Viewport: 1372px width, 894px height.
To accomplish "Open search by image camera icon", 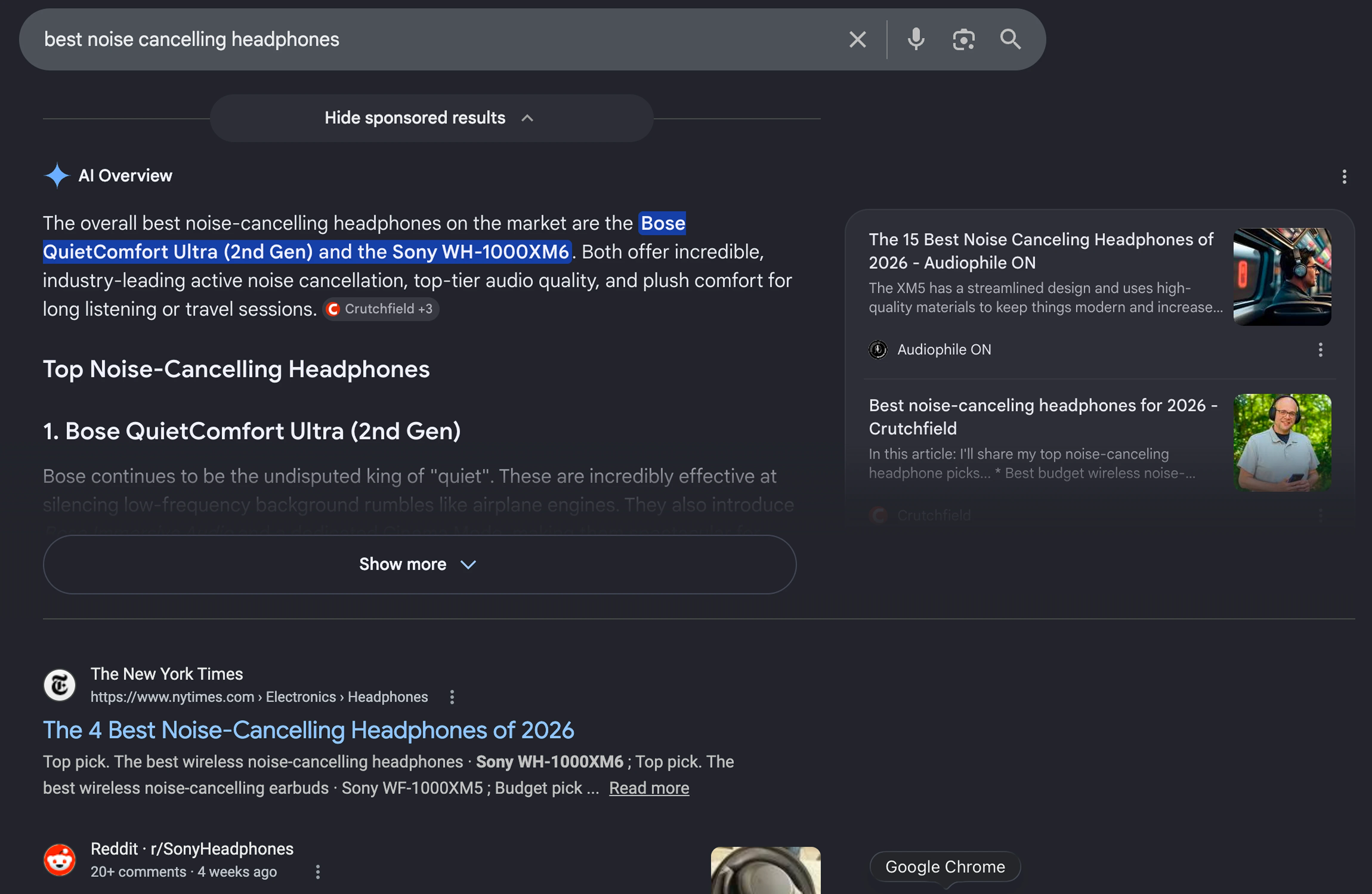I will click(x=963, y=39).
